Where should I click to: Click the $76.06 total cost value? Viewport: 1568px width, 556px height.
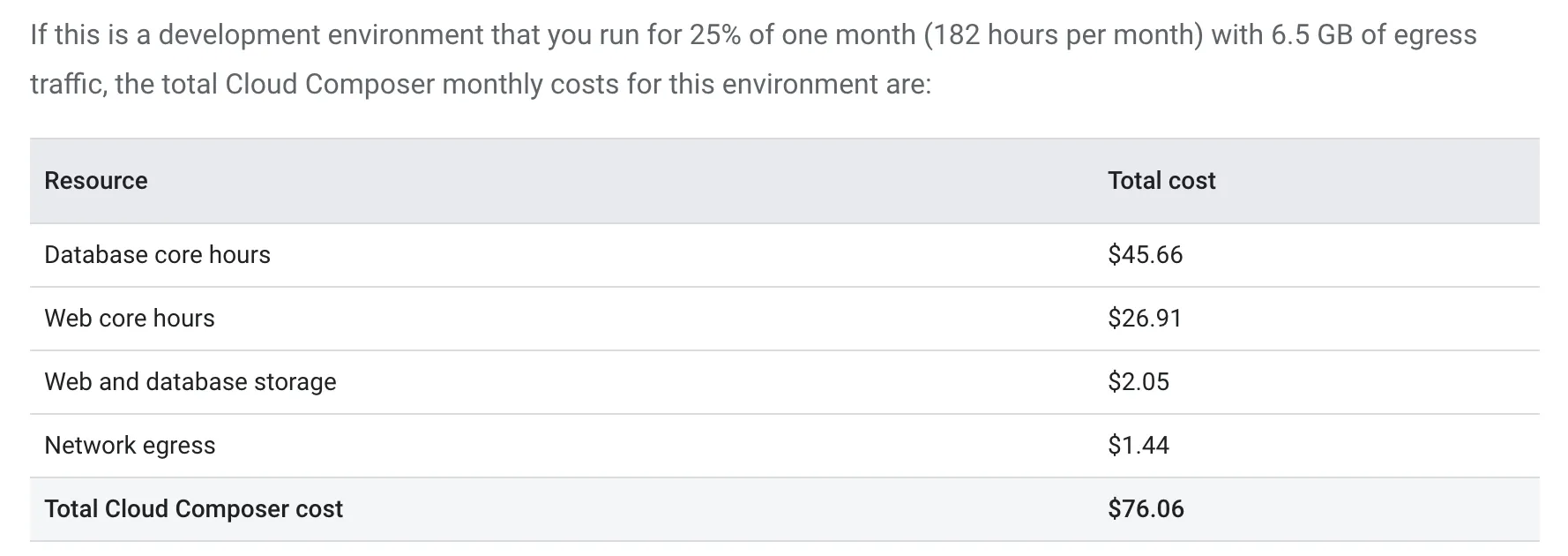(1146, 509)
